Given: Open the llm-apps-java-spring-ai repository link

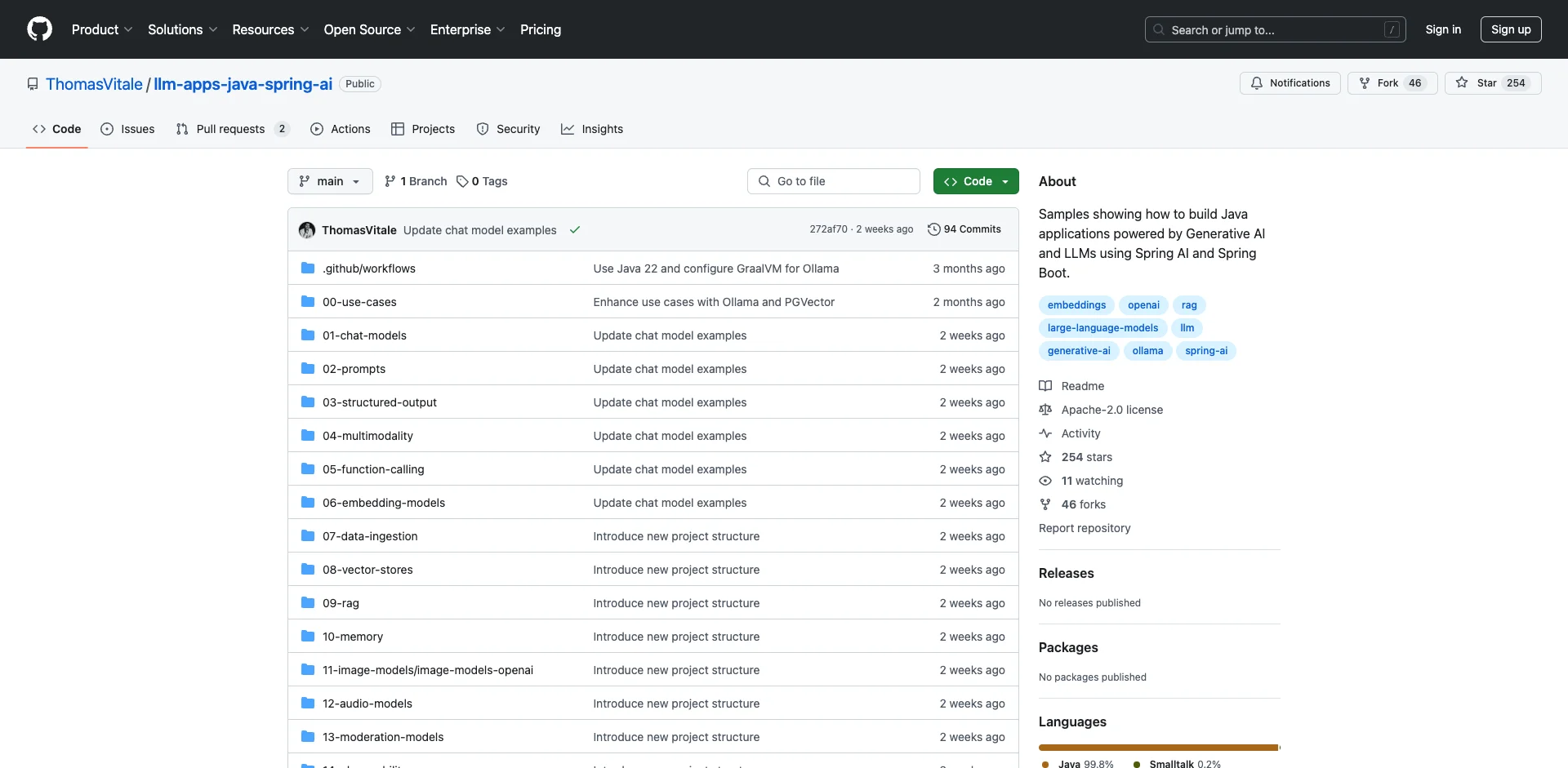Looking at the screenshot, I should (243, 84).
